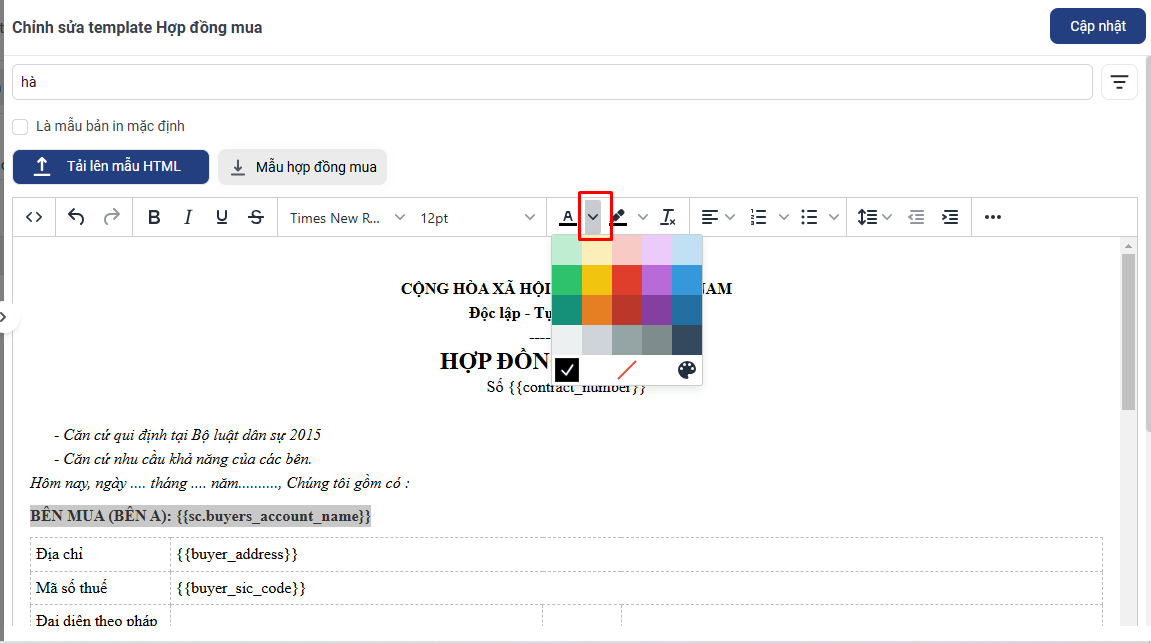Open the custom color palette icon

(686, 370)
